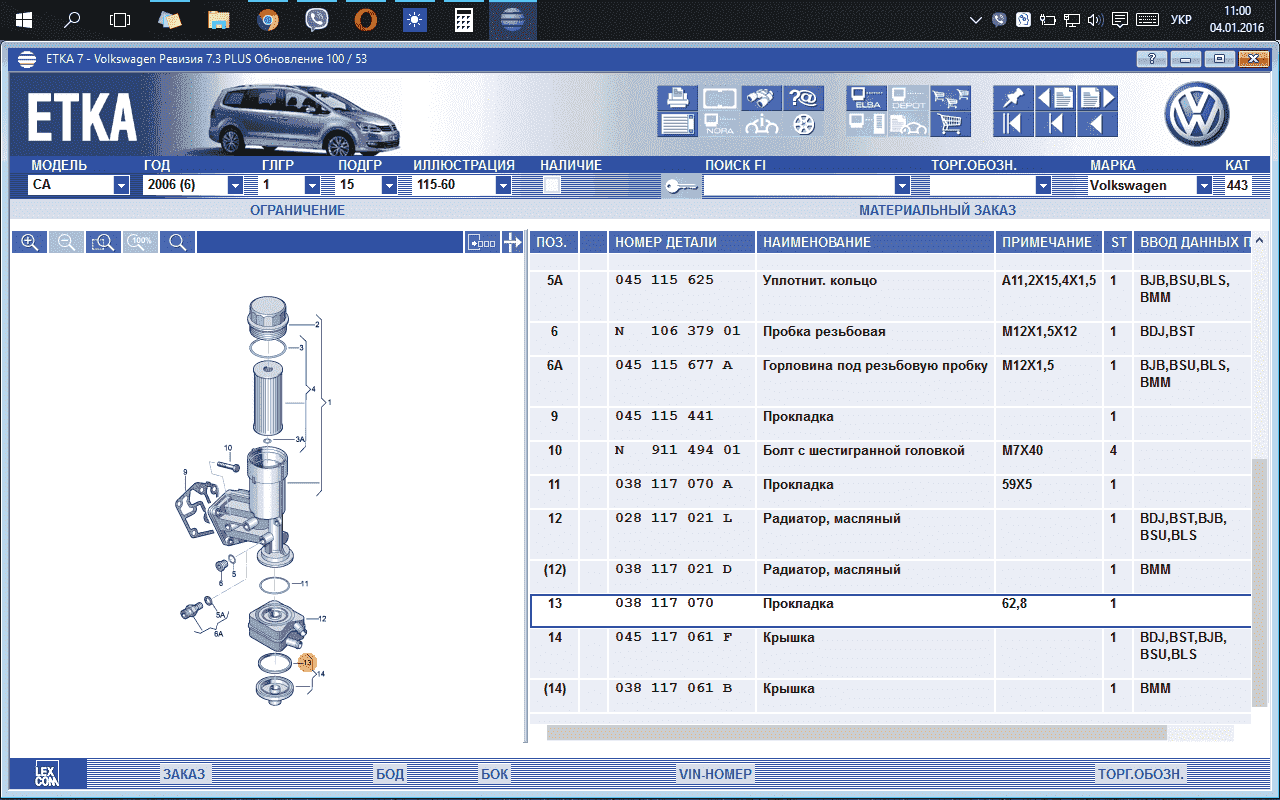Zoom in on the parts illustration

(30, 242)
